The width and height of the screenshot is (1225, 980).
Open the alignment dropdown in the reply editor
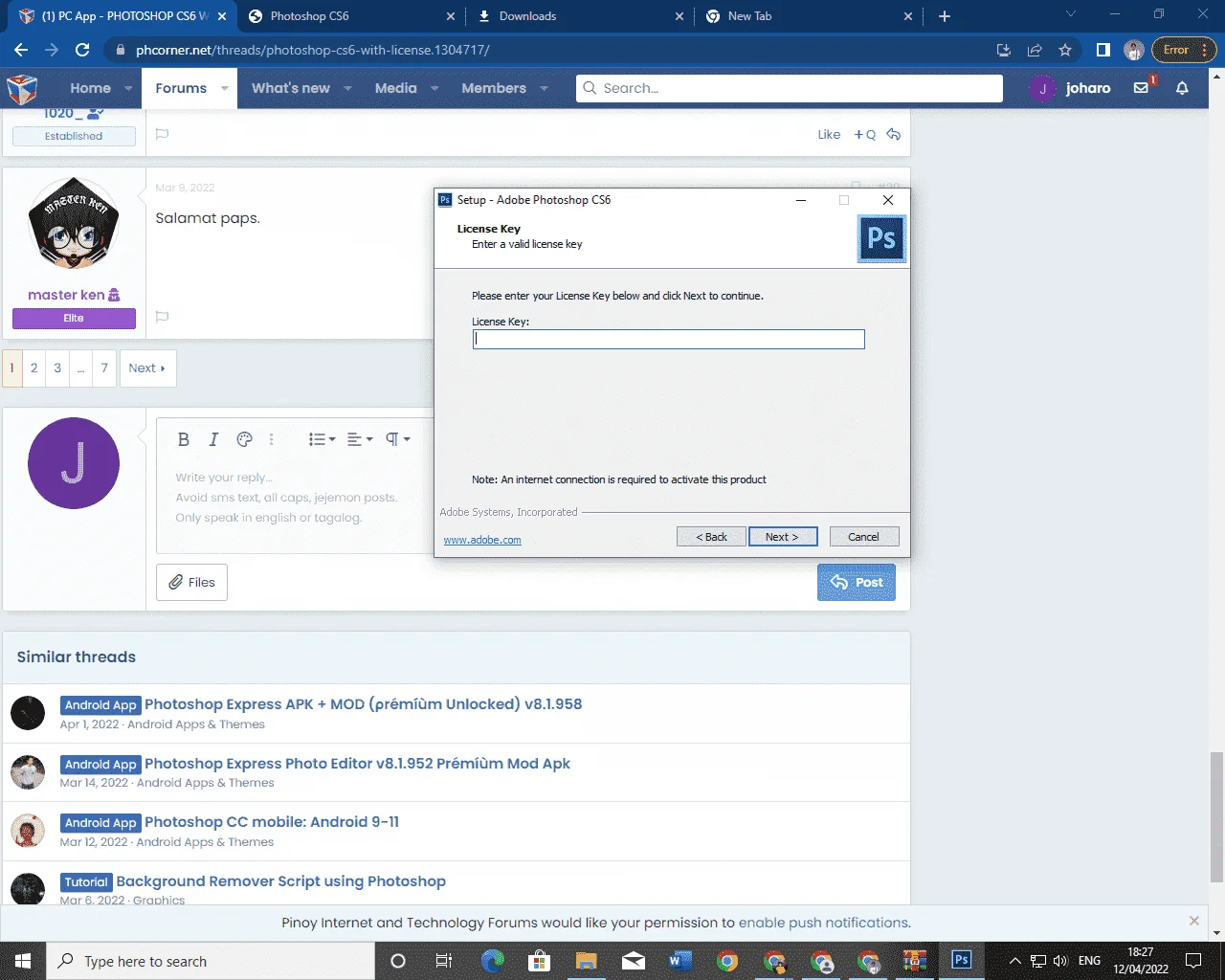[360, 439]
